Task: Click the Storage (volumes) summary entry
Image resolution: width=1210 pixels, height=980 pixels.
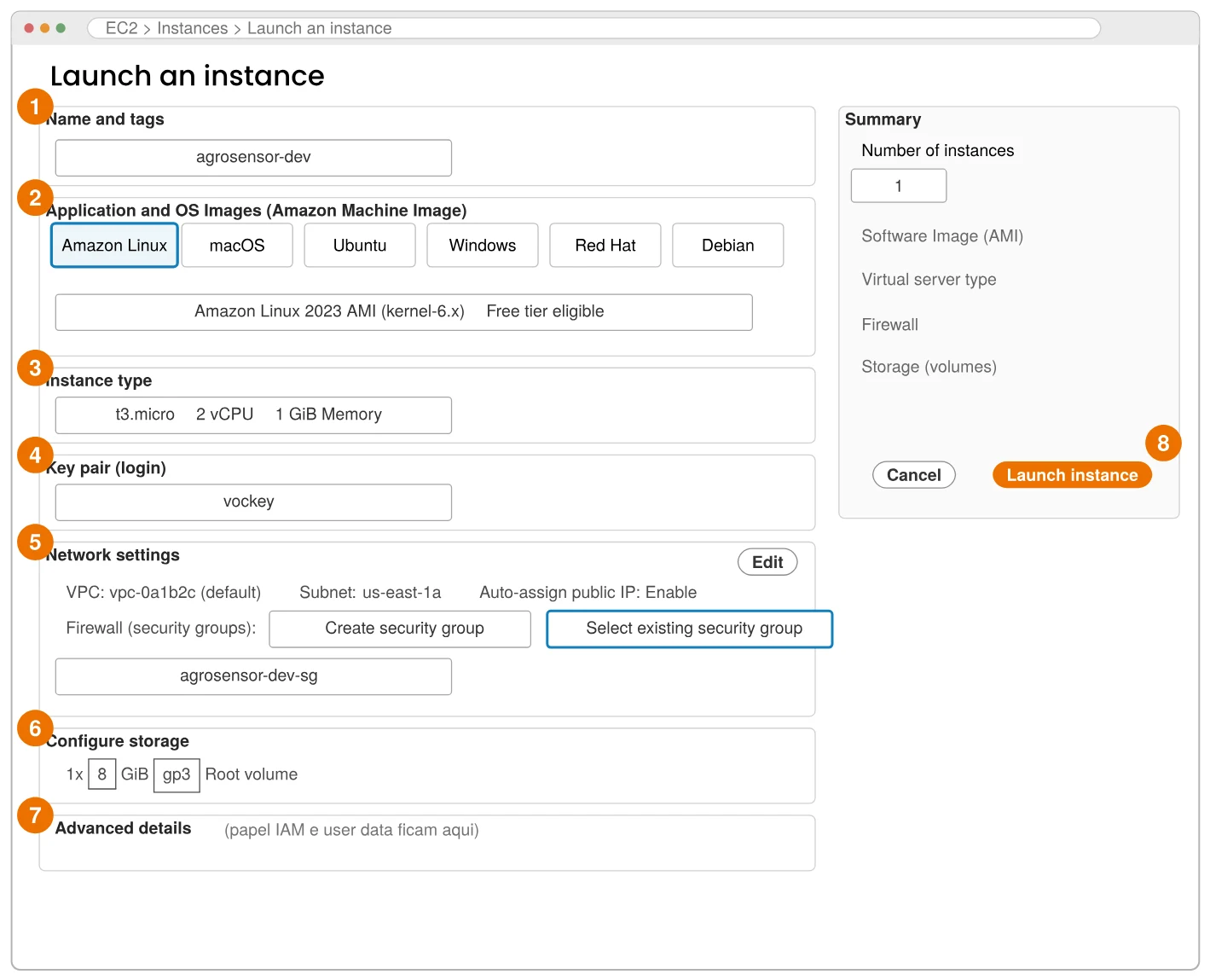Action: click(929, 367)
